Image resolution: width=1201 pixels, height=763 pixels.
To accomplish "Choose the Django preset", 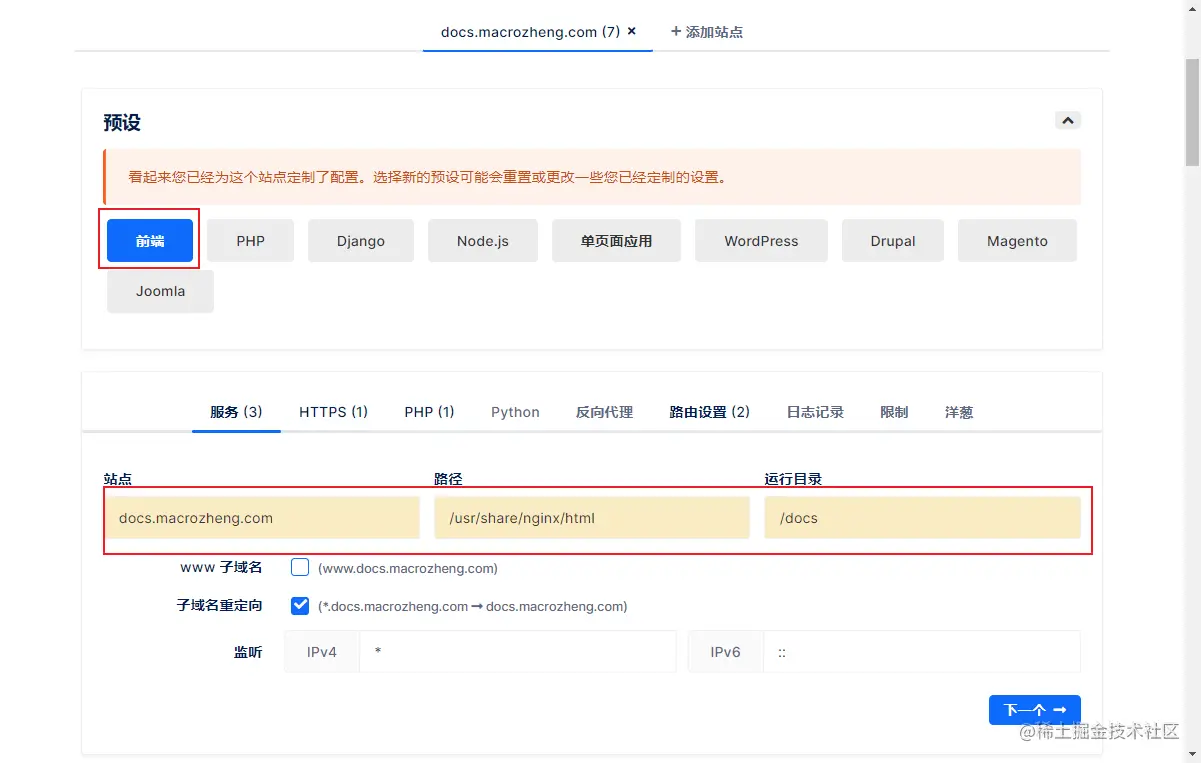I will point(361,241).
